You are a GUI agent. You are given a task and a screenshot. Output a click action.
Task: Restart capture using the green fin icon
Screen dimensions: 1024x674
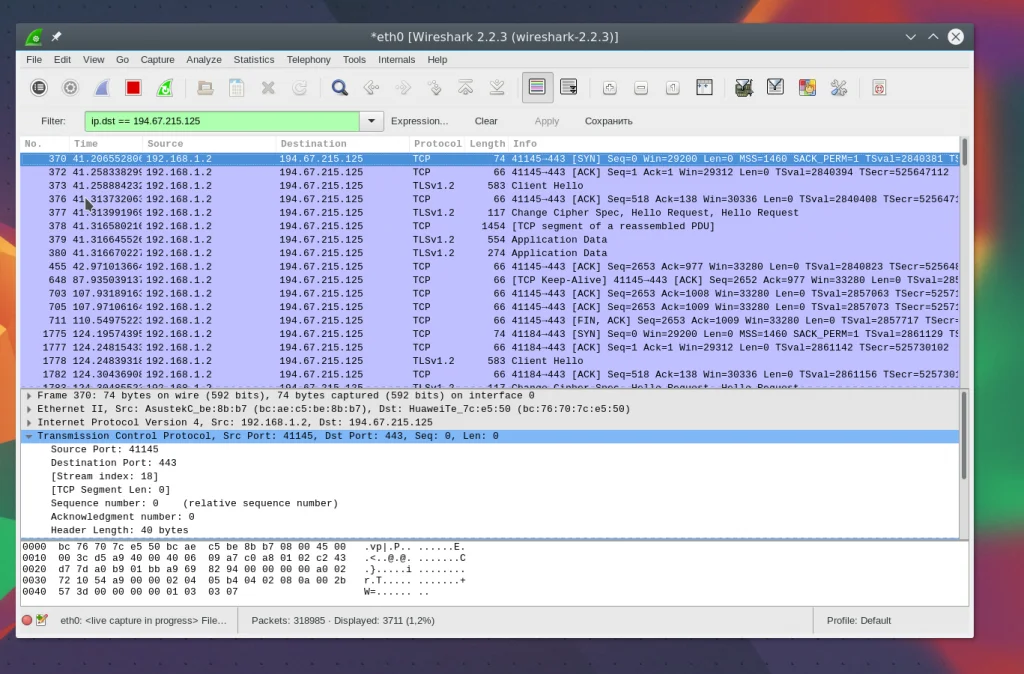(164, 88)
